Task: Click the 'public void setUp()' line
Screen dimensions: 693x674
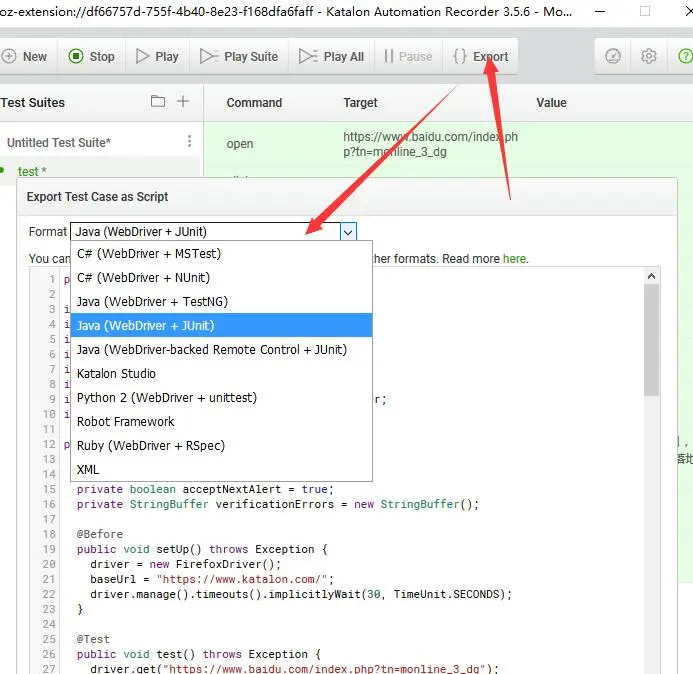Action: [202, 549]
